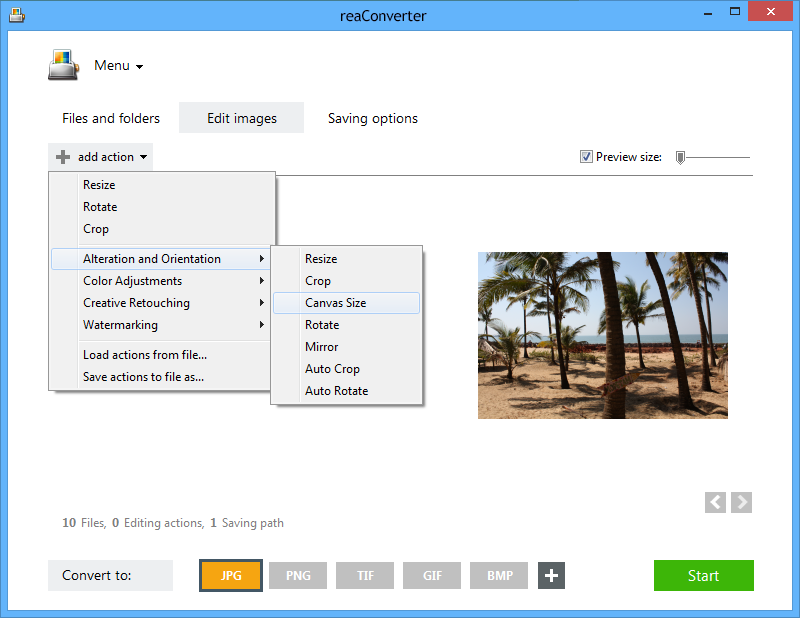Click the palm beach preview image

coord(603,335)
